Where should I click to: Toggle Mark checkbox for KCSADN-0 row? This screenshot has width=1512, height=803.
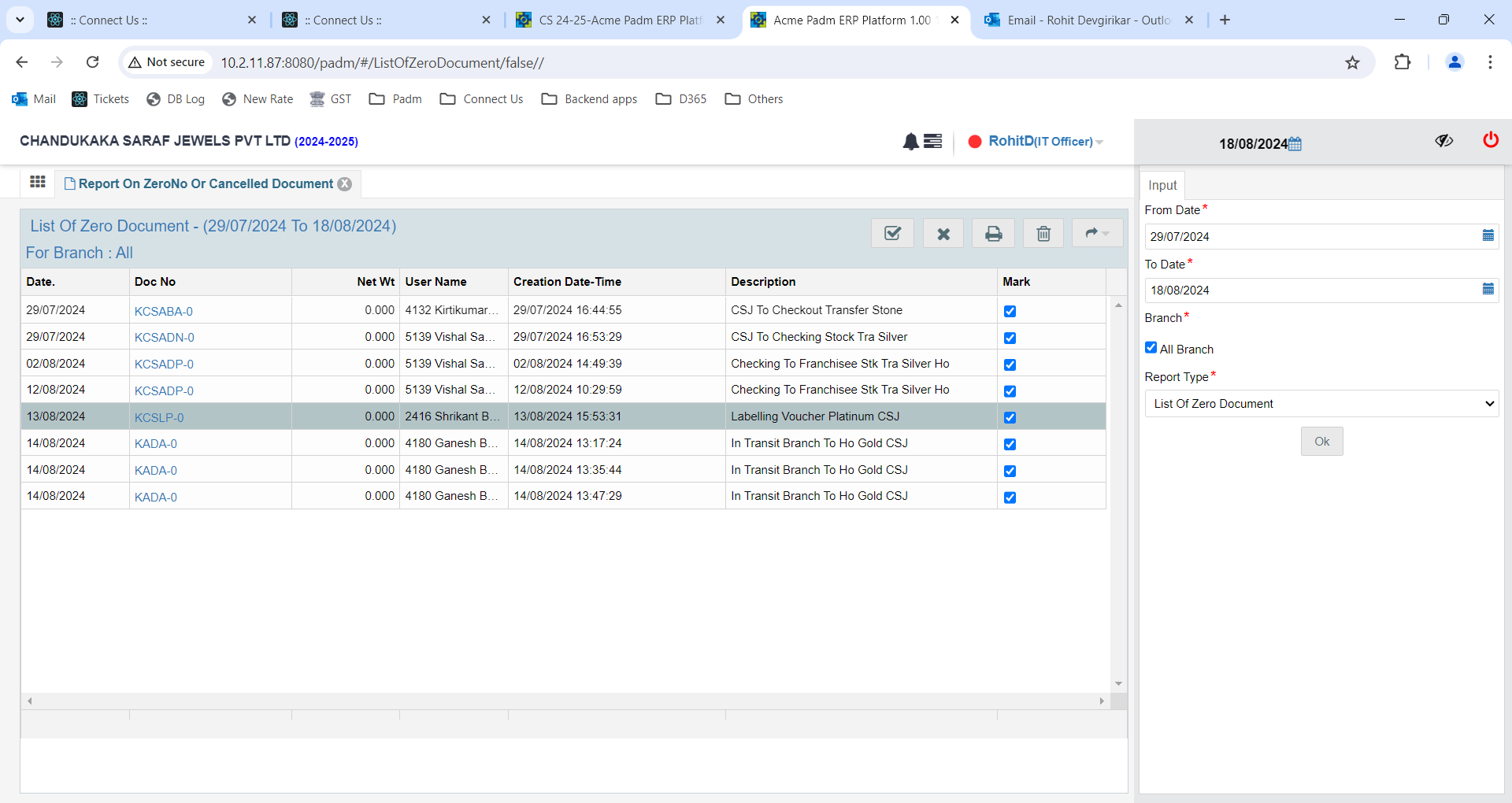tap(1010, 338)
